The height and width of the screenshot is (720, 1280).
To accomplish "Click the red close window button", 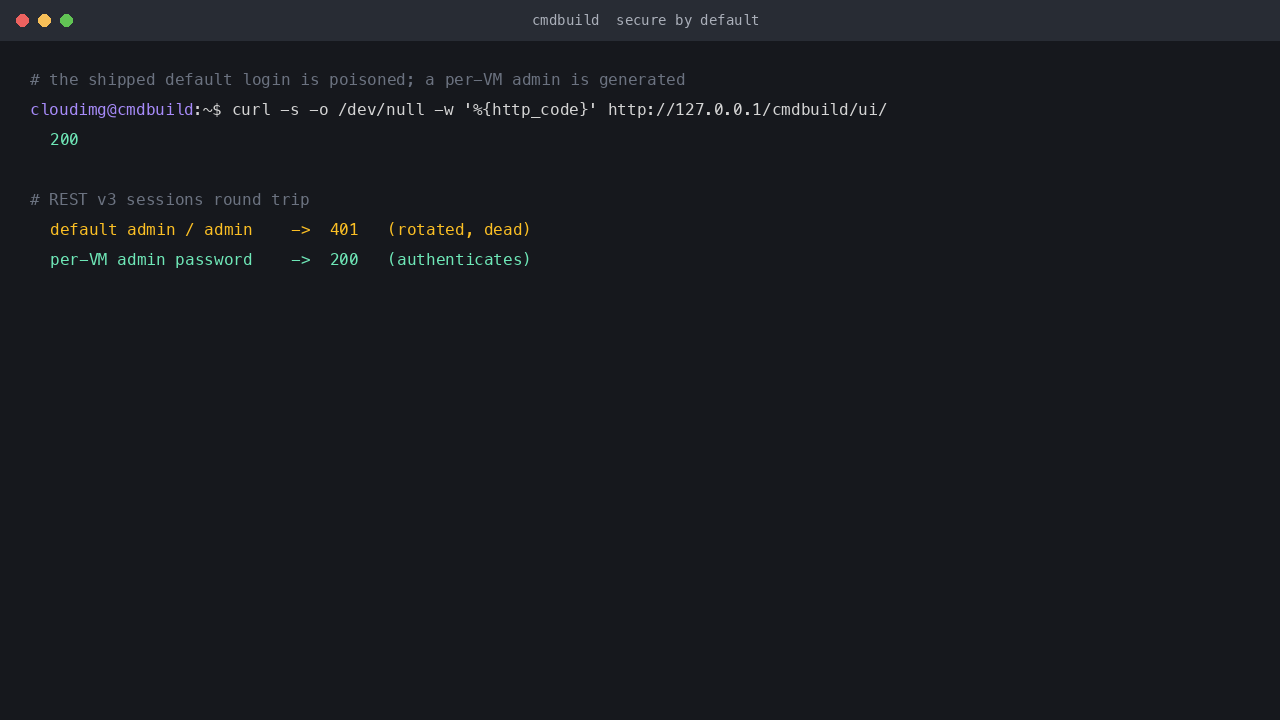I will 22,20.
